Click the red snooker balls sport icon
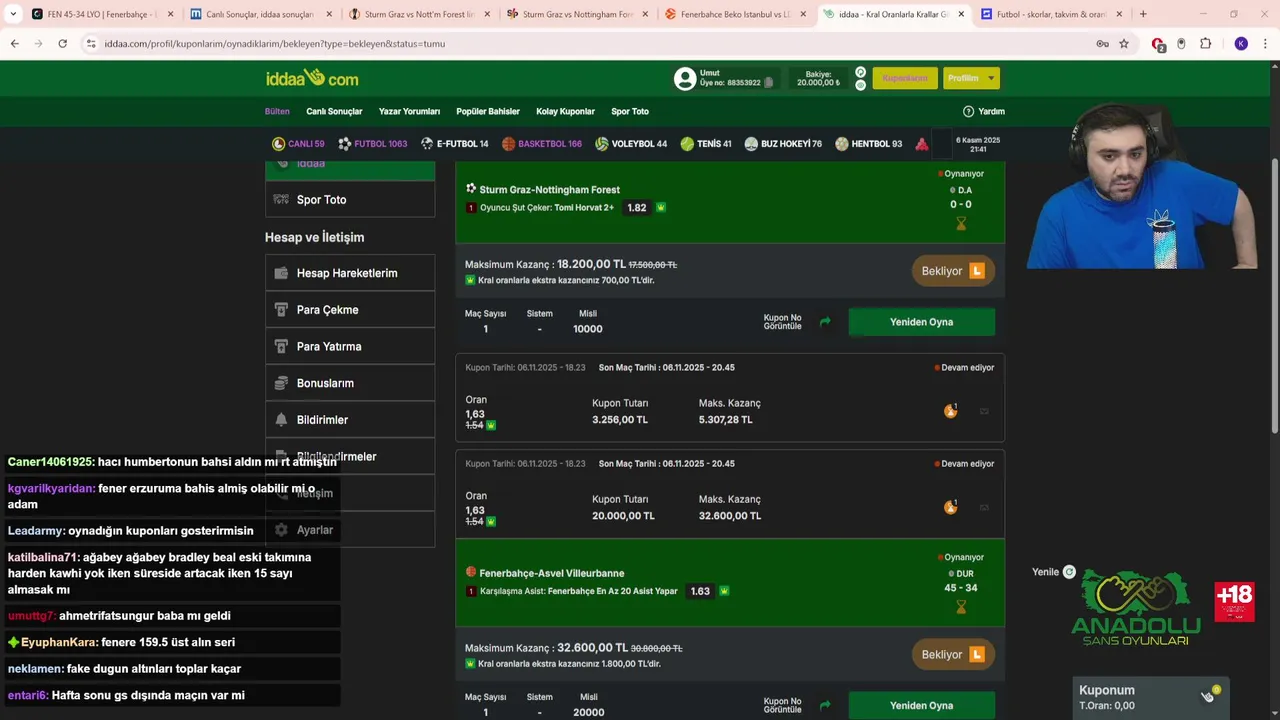This screenshot has width=1280, height=720. click(x=922, y=144)
